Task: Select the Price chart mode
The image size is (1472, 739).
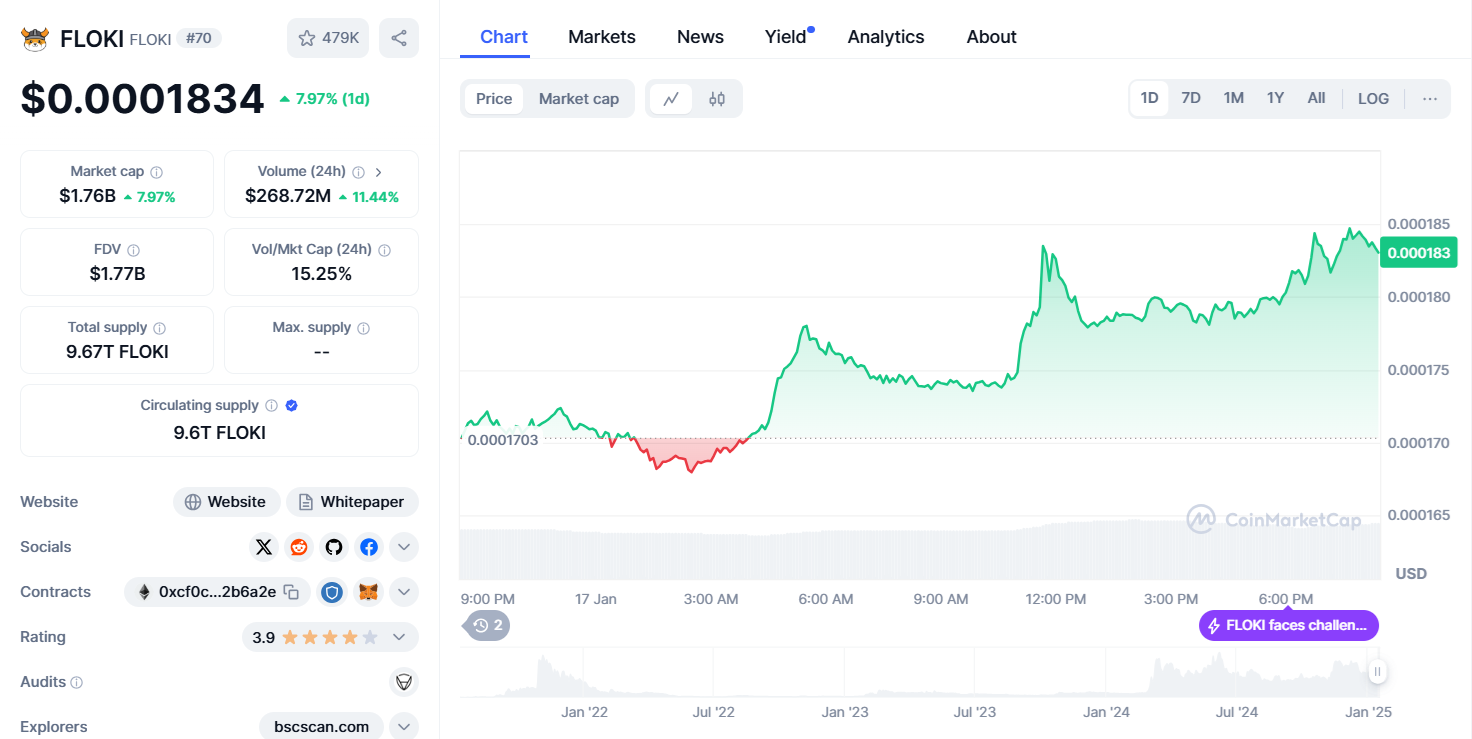Action: 494,99
